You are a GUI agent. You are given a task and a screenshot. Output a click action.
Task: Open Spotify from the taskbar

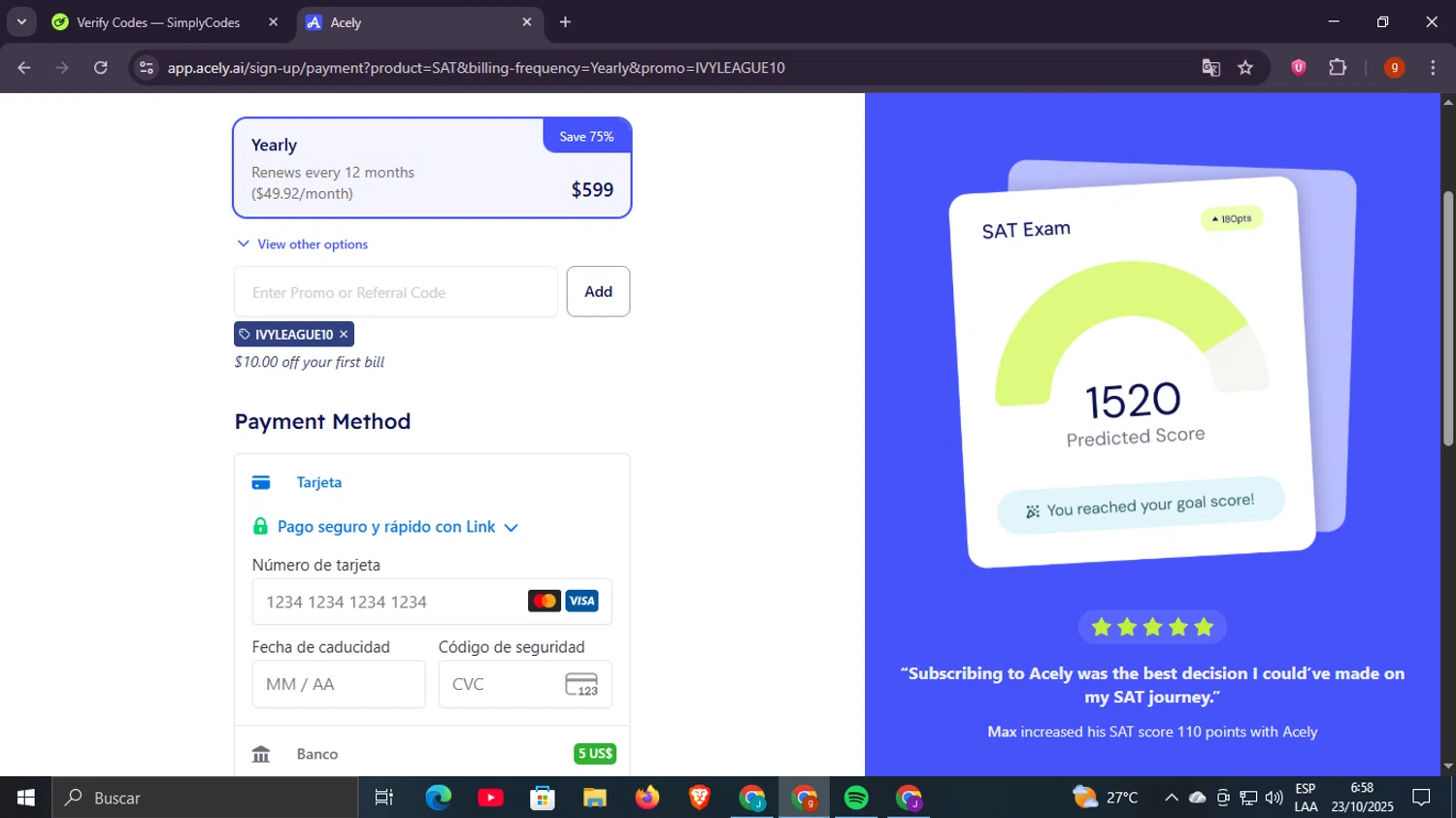[856, 798]
